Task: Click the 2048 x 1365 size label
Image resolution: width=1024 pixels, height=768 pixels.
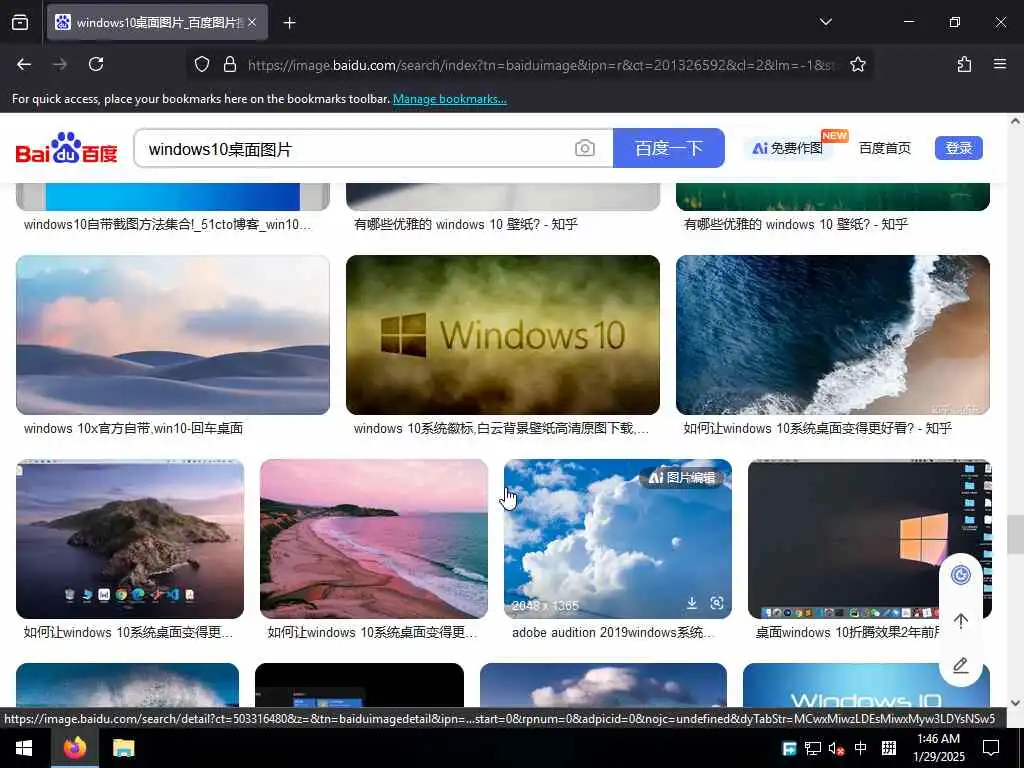Action: point(545,605)
